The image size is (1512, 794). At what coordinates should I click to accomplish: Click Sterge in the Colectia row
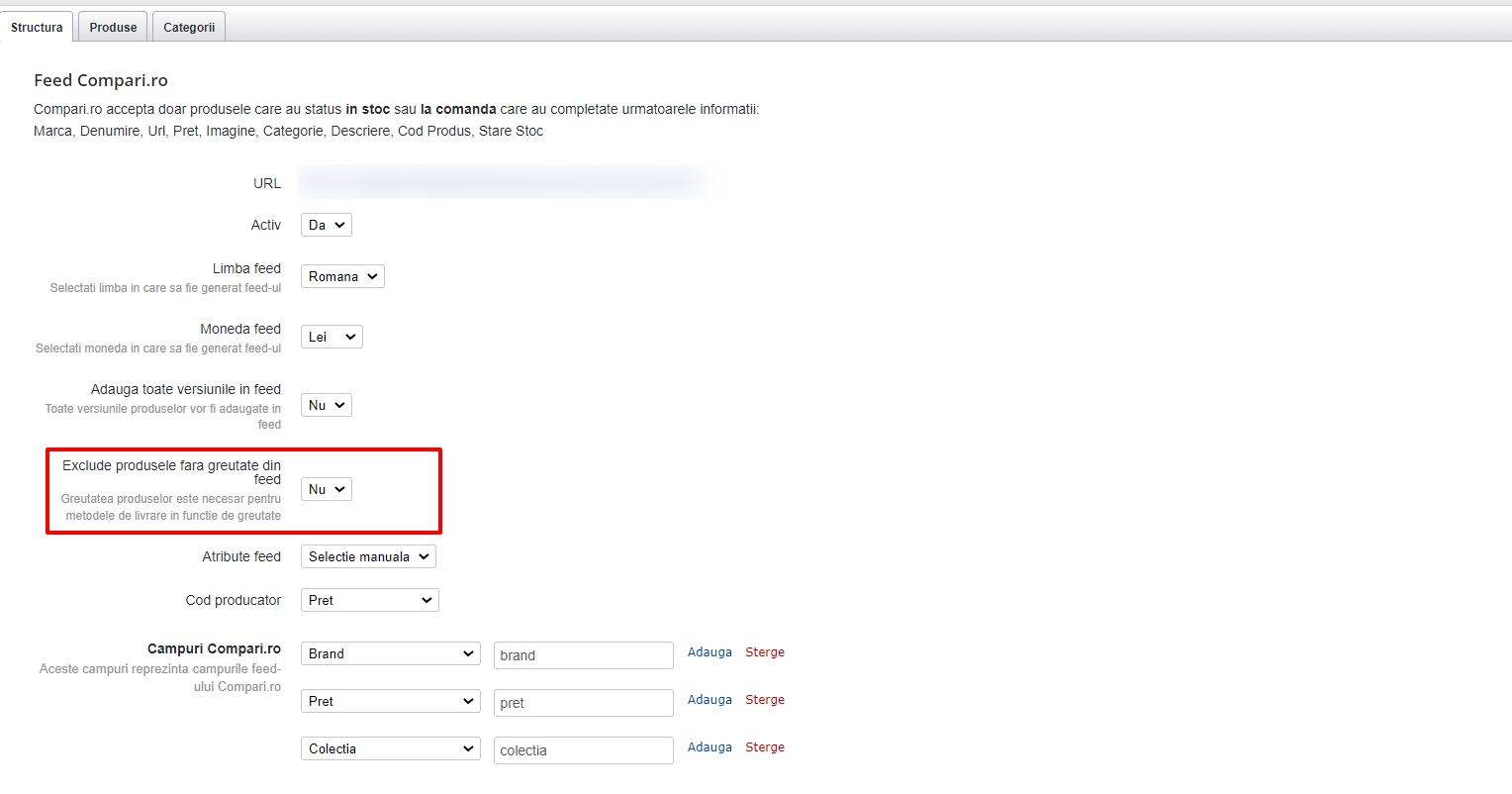click(x=765, y=747)
